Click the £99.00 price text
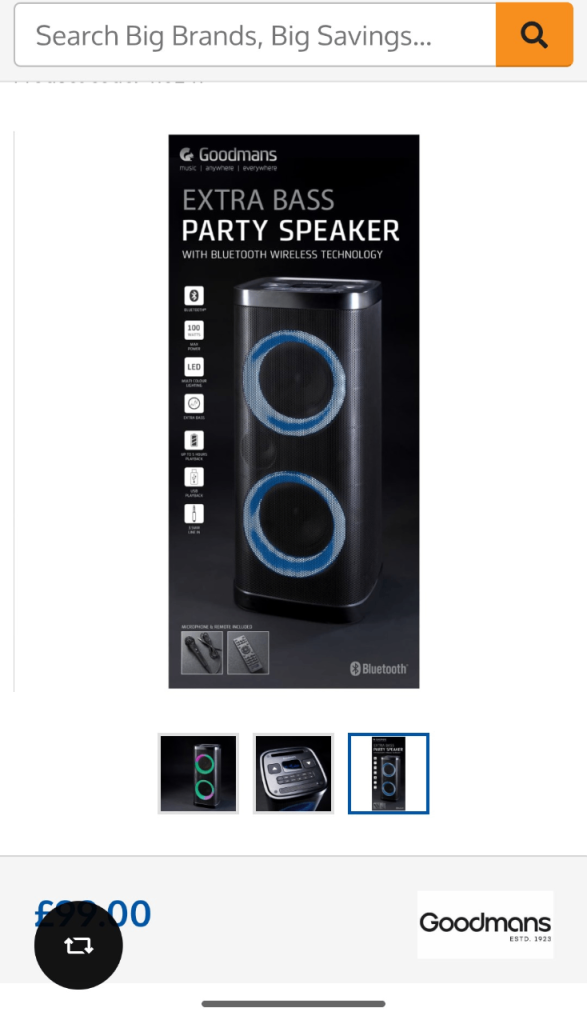This screenshot has height=1024, width=587. click(x=93, y=913)
